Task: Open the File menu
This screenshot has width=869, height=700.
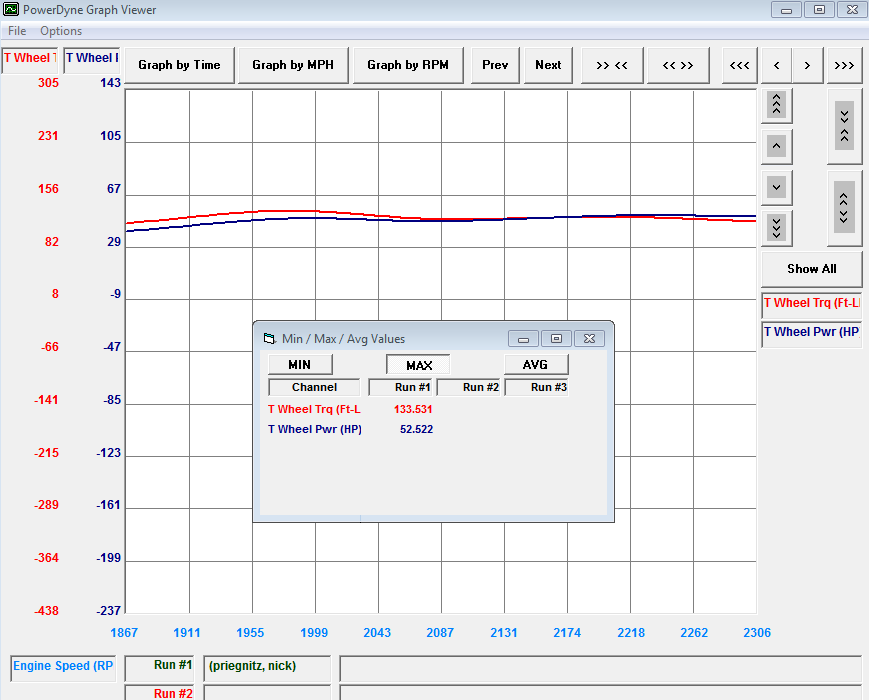Action: (17, 31)
